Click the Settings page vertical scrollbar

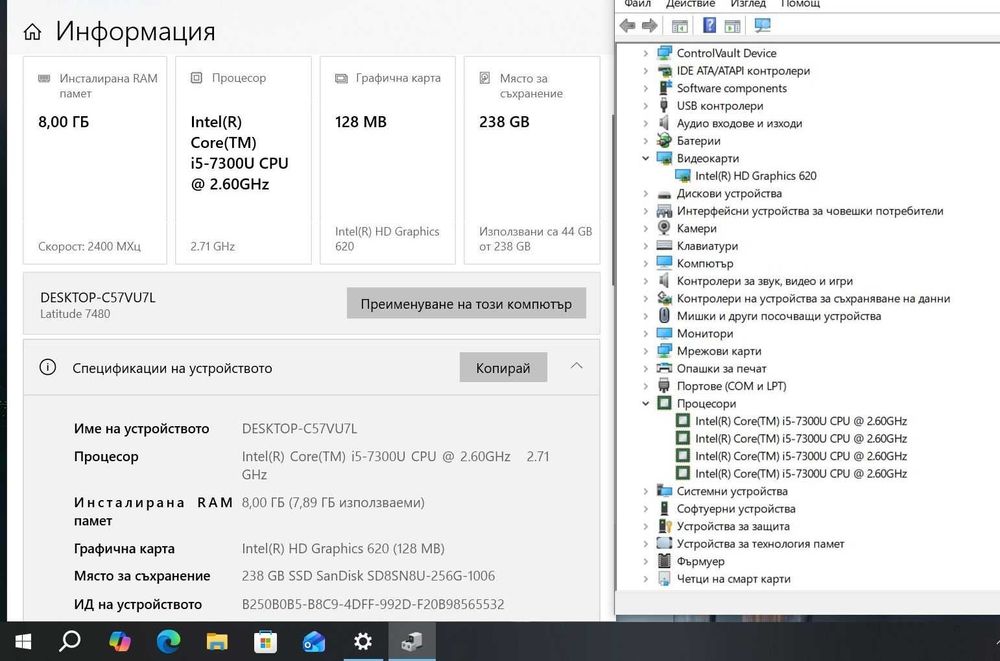click(614, 199)
